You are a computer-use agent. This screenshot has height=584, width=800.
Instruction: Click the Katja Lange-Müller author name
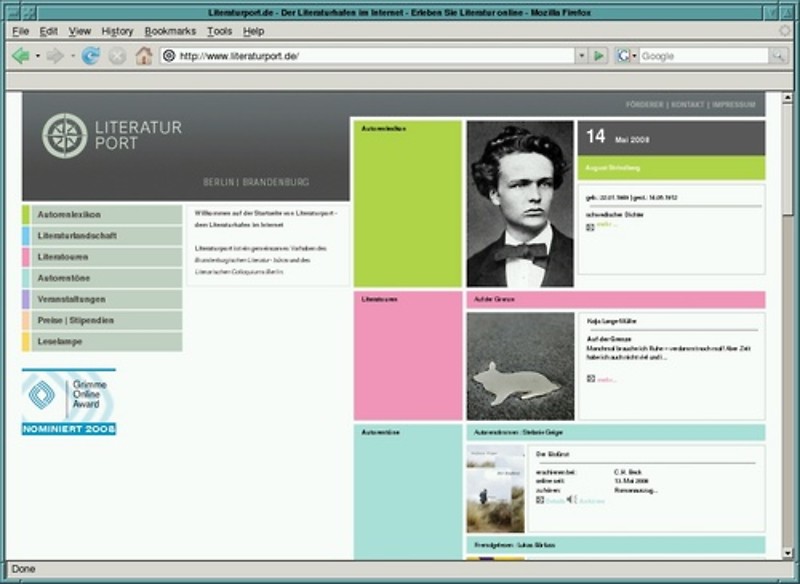(612, 321)
